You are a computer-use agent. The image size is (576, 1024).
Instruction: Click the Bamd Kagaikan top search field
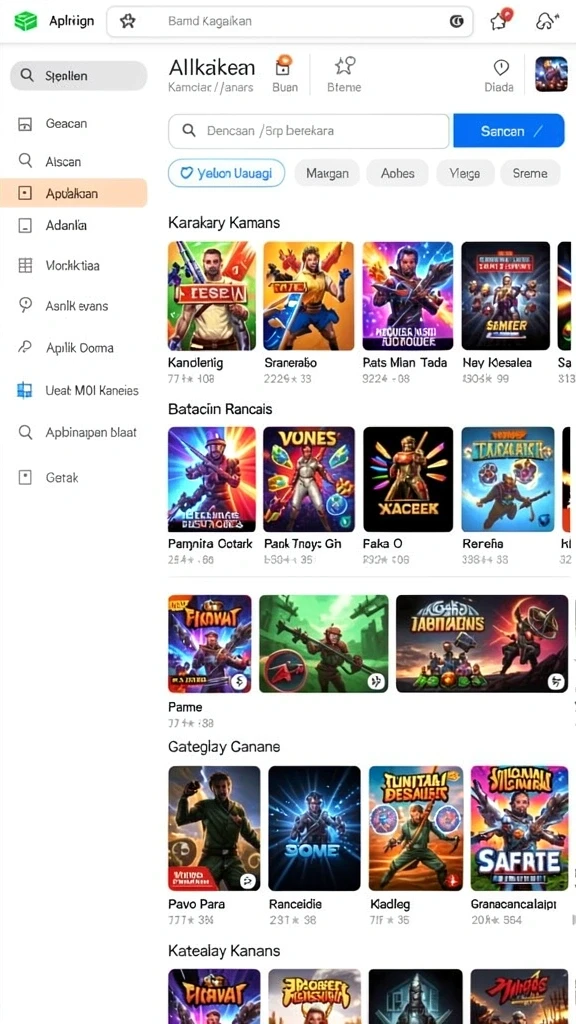pyautogui.click(x=289, y=22)
